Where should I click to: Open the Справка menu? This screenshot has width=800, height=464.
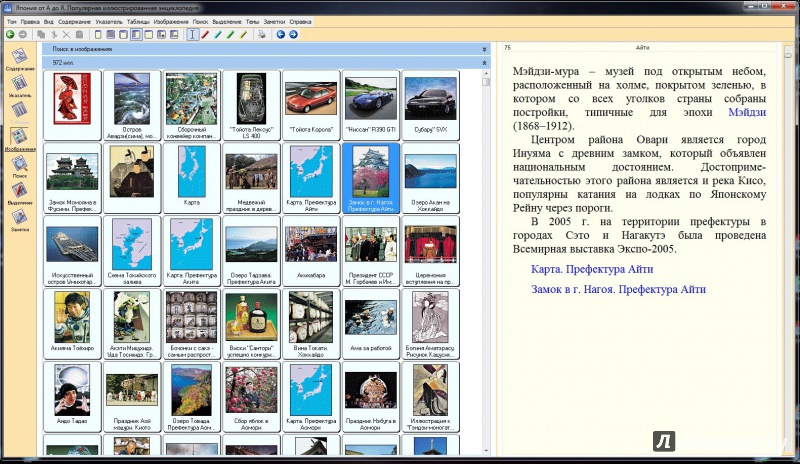pos(300,20)
